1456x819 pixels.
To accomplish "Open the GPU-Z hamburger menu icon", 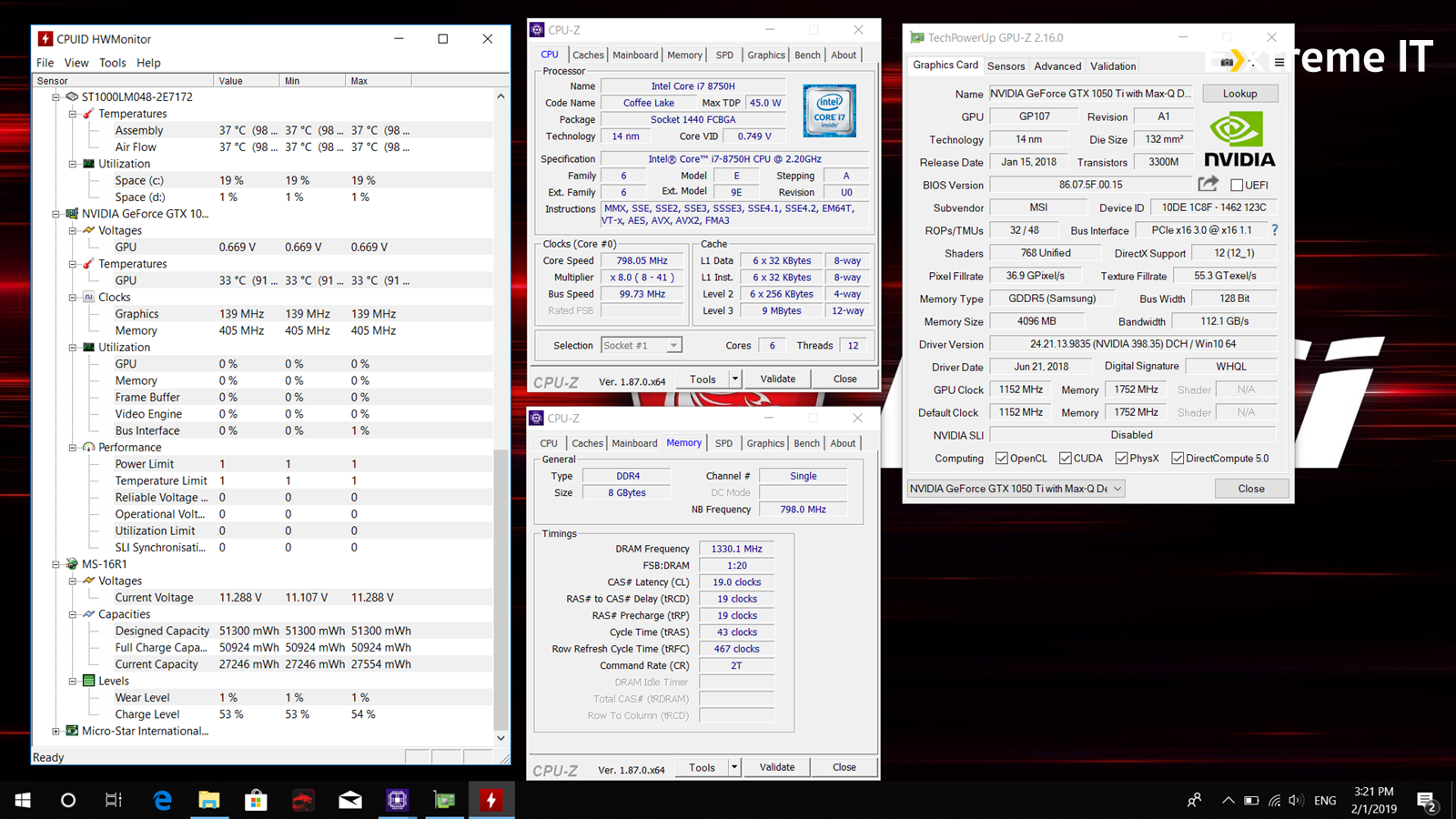I will (1279, 63).
